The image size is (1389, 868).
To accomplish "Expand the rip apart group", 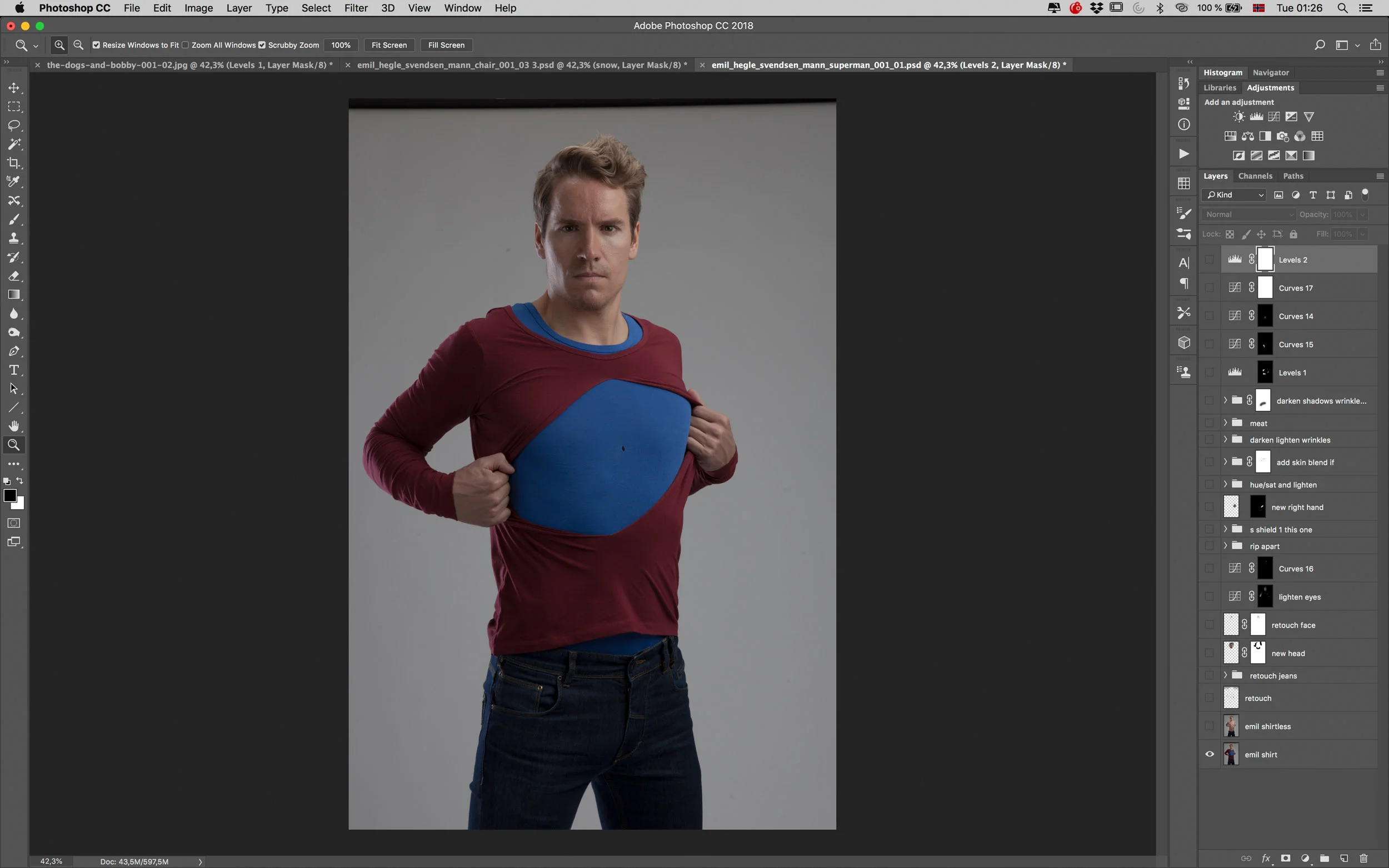I will pyautogui.click(x=1225, y=545).
